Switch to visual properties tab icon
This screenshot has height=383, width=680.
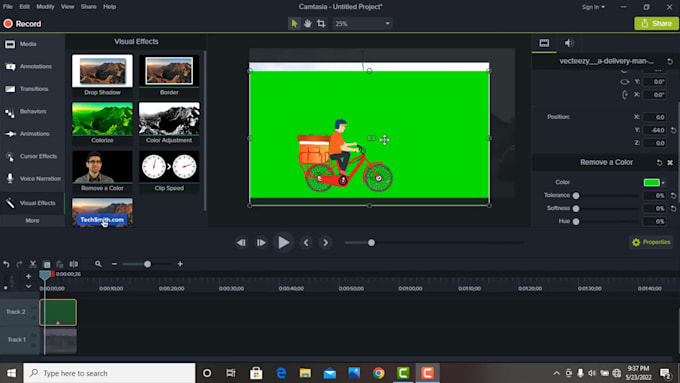coord(544,43)
